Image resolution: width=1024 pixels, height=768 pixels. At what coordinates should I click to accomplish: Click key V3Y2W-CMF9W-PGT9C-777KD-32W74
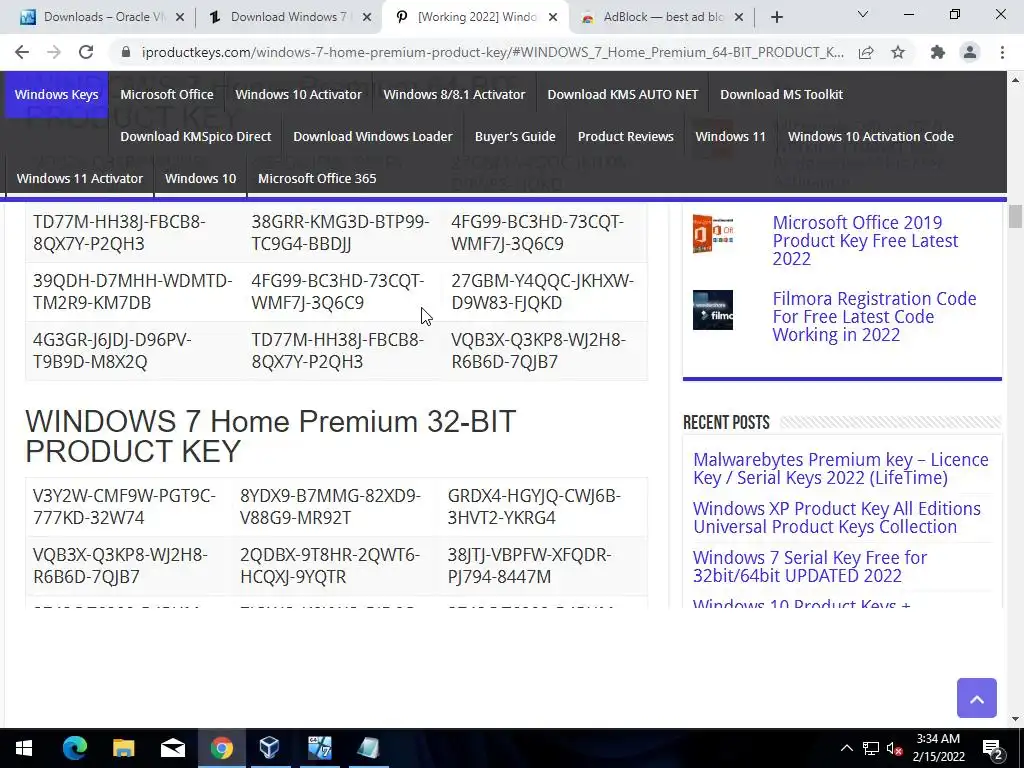(124, 507)
